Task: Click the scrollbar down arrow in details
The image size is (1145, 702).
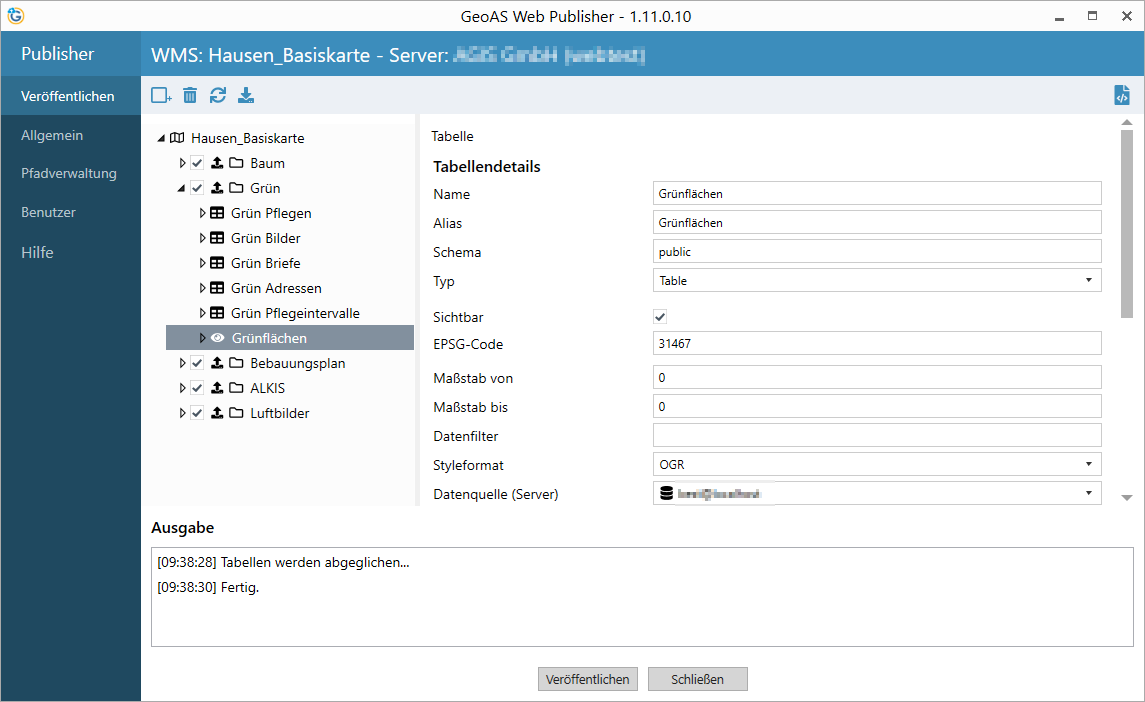Action: [1127, 497]
